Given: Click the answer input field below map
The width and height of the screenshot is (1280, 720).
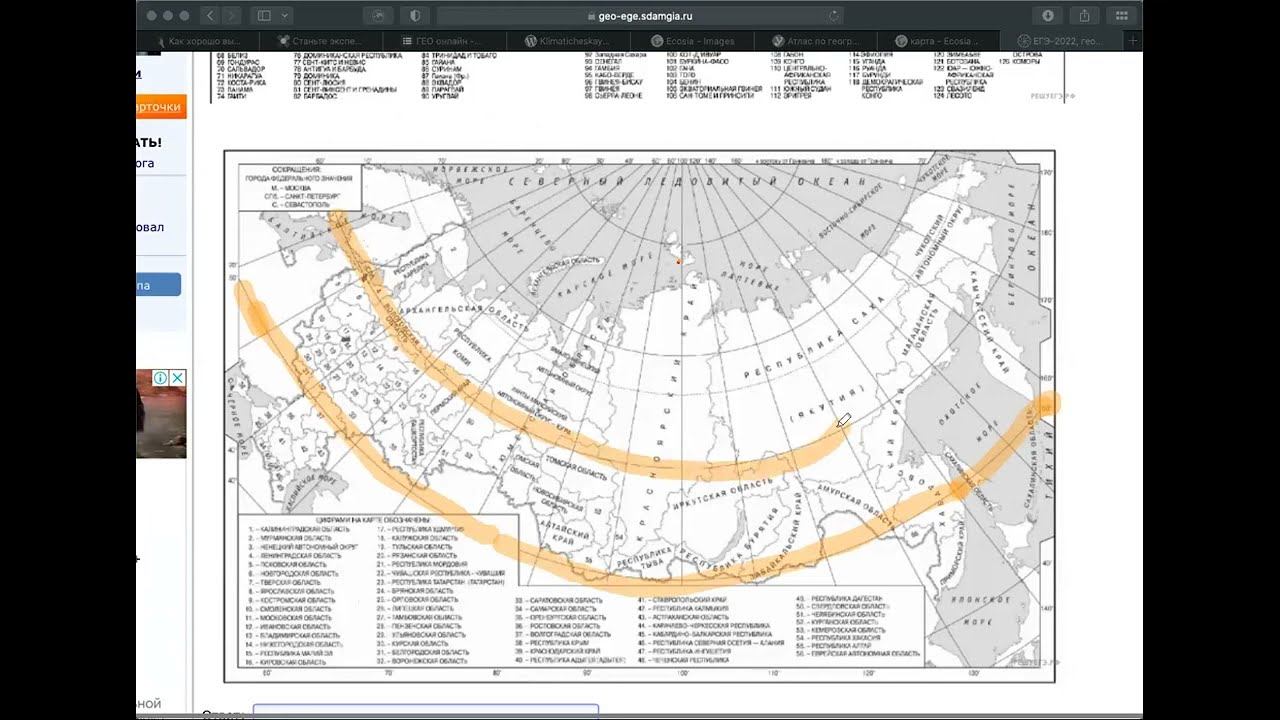Looking at the screenshot, I should 426,711.
